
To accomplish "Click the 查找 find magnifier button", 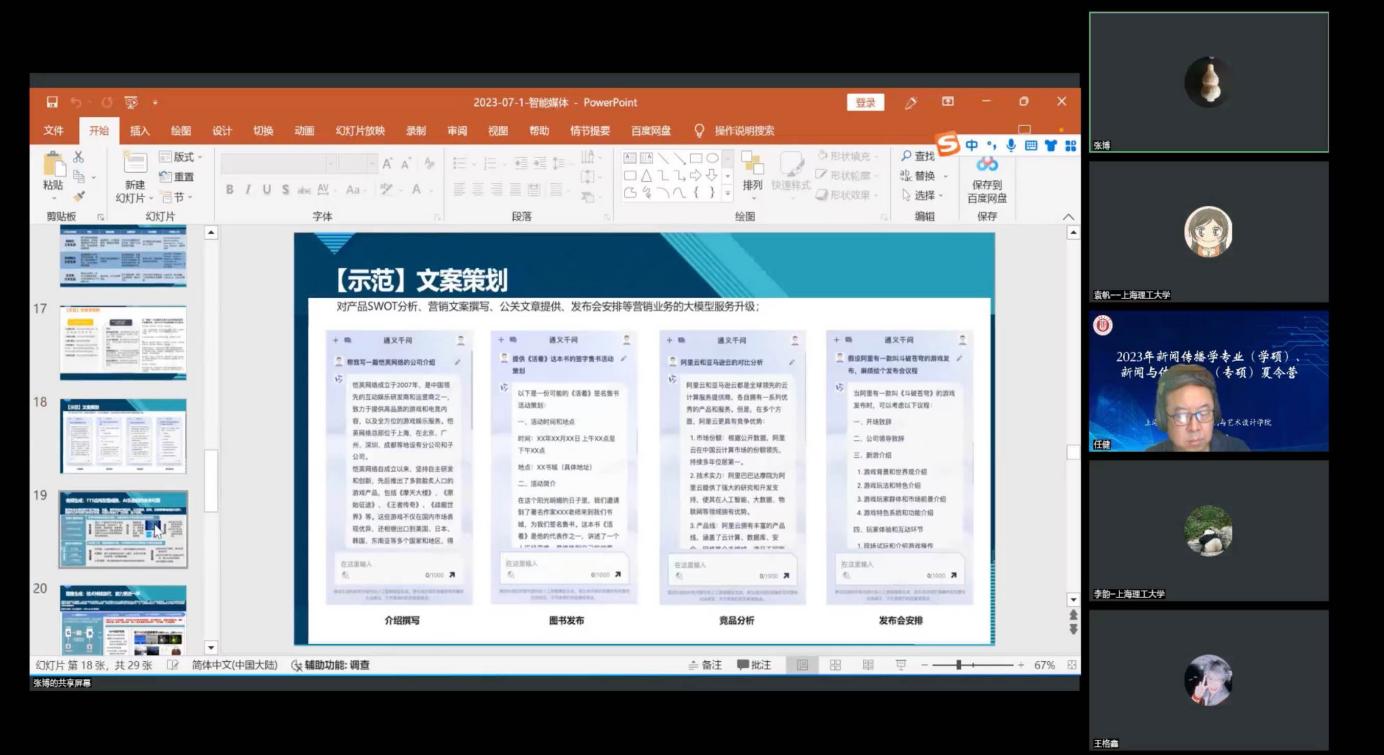I will click(x=917, y=157).
